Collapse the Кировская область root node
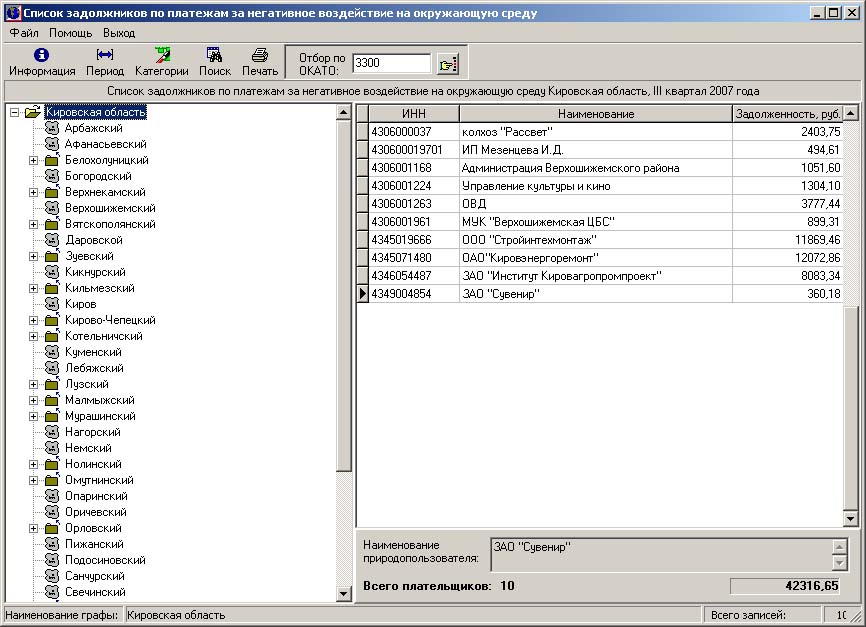Screen dimensions: 866x627 [x=14, y=113]
